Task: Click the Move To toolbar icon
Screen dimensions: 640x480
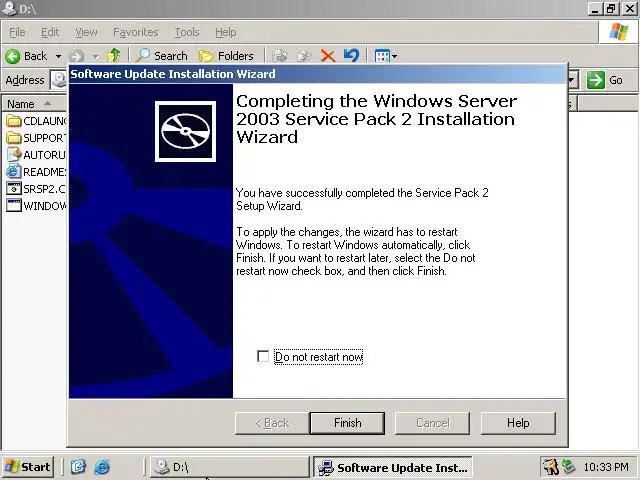Action: click(x=280, y=56)
